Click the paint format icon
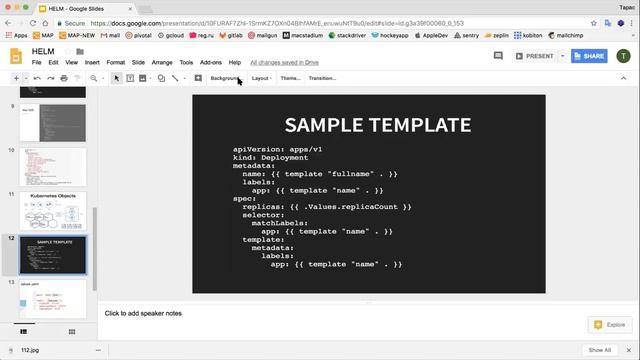 pos(77,78)
